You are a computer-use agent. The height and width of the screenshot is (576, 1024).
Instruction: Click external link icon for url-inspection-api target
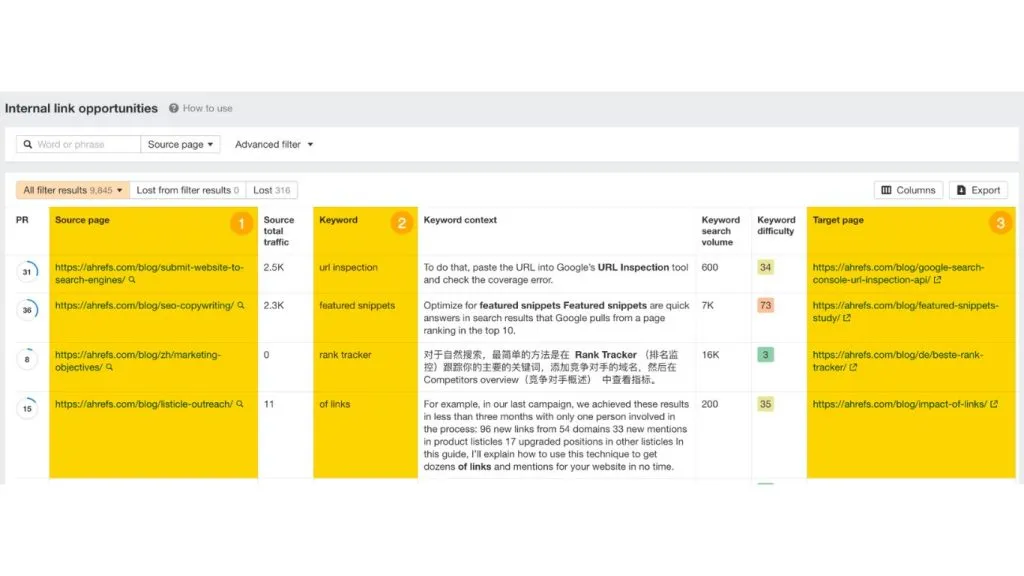tap(937, 280)
